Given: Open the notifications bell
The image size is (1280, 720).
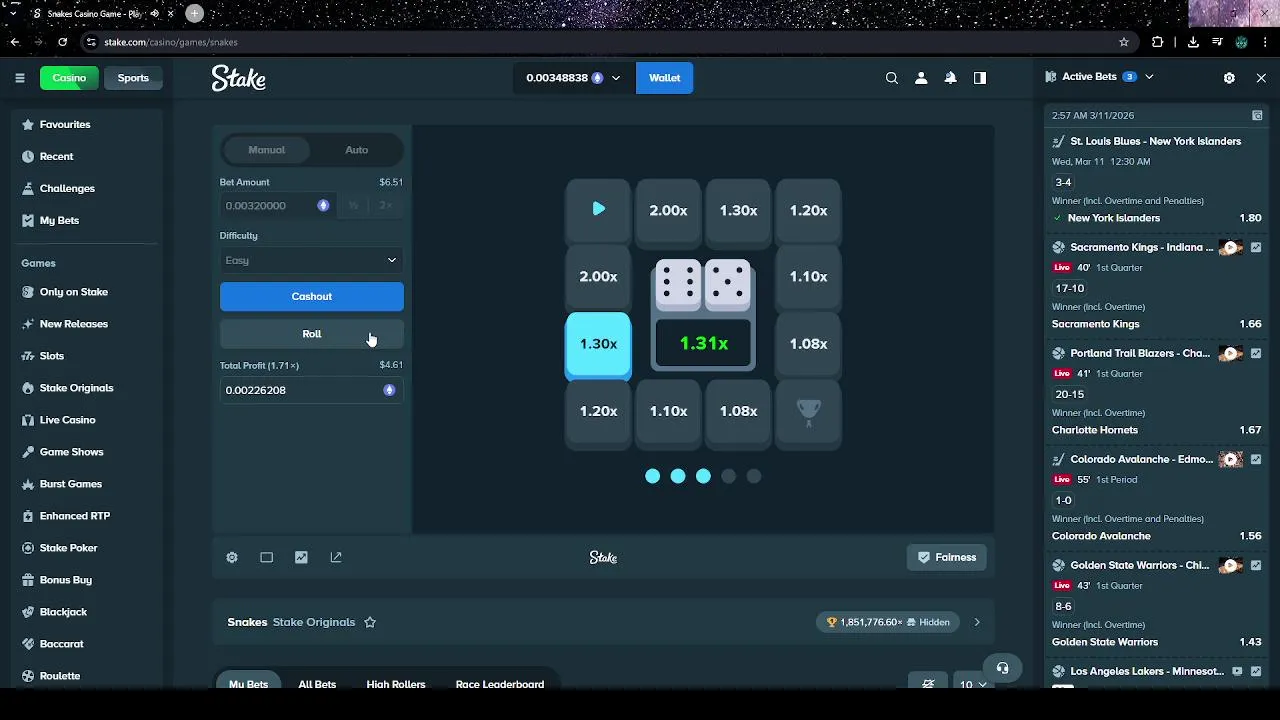Looking at the screenshot, I should (951, 78).
